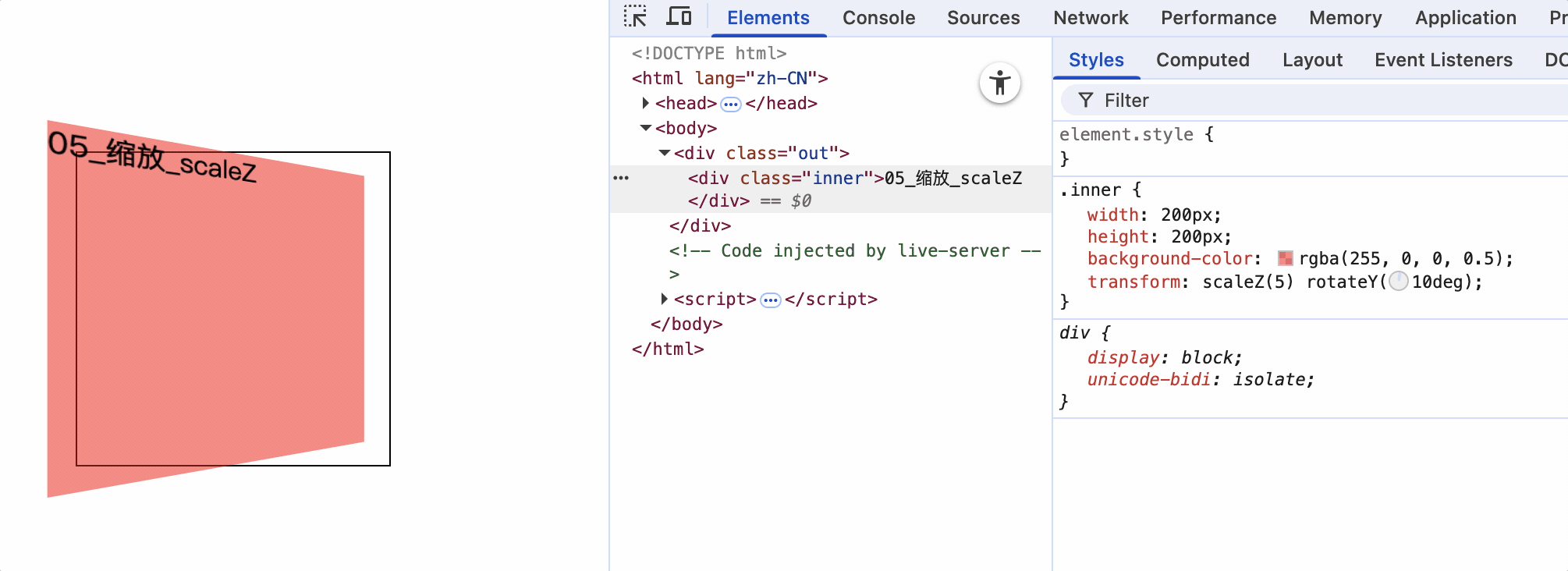The width and height of the screenshot is (1568, 571).
Task: Switch to the Network tab
Action: 1091,18
